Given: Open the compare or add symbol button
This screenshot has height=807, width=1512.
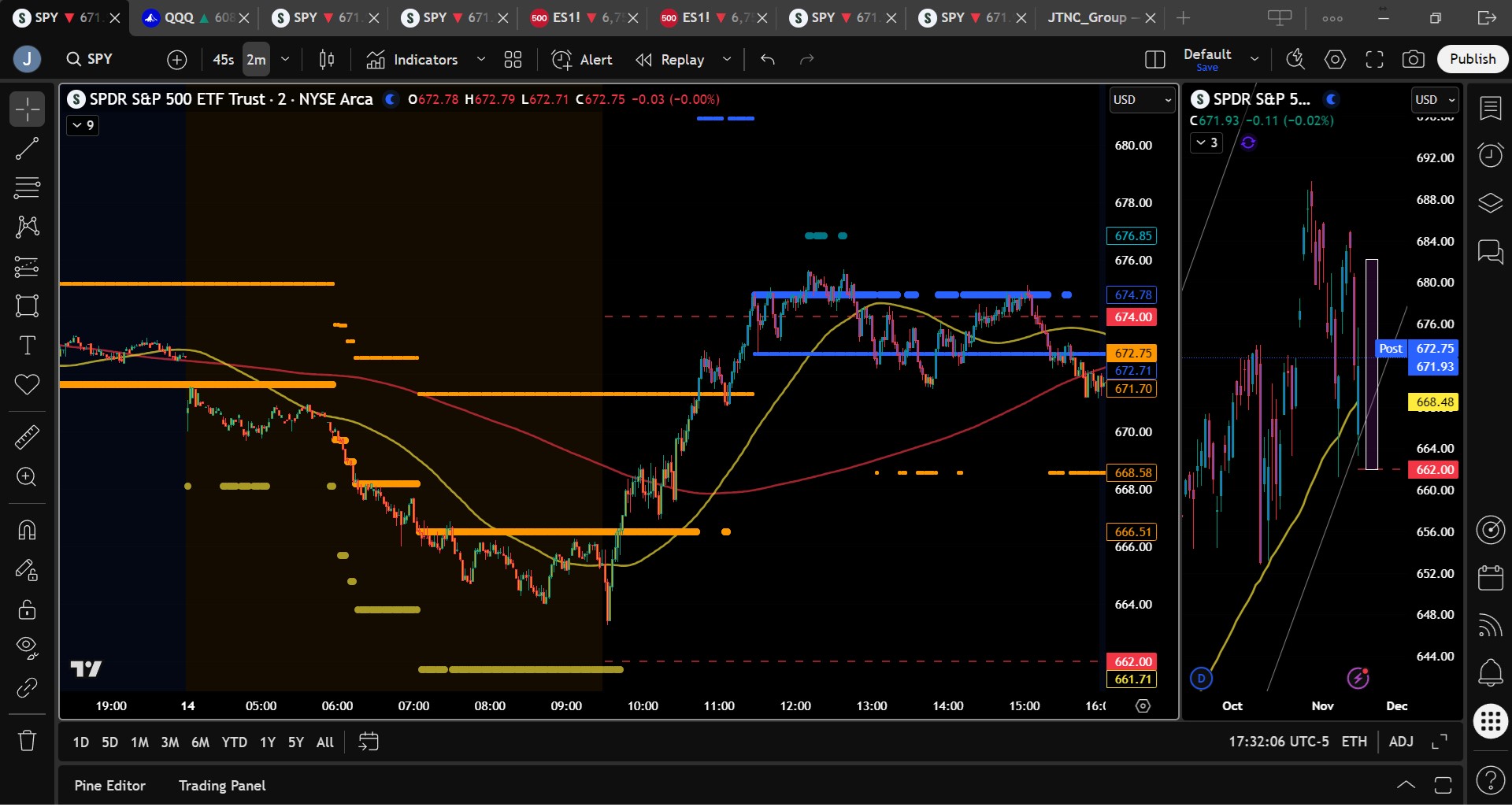Looking at the screenshot, I should (x=177, y=60).
